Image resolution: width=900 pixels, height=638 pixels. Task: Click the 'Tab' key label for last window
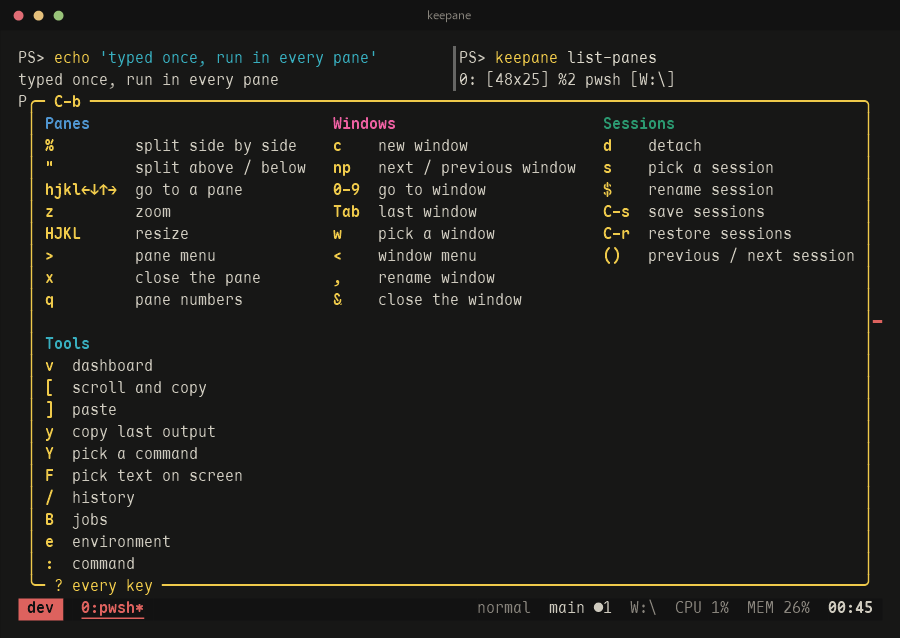point(346,212)
